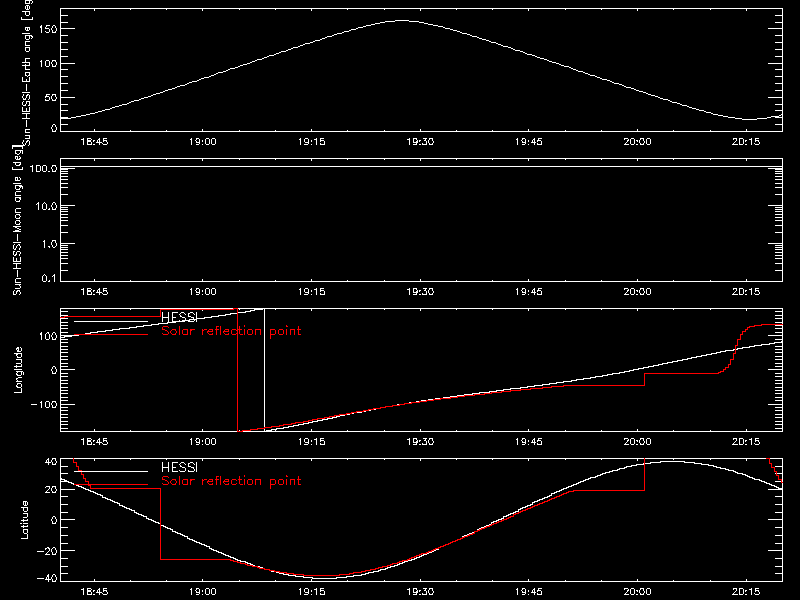Image resolution: width=800 pixels, height=600 pixels.
Task: Click the 18:45 time label under the Earth angle plot
Action: tap(94, 141)
